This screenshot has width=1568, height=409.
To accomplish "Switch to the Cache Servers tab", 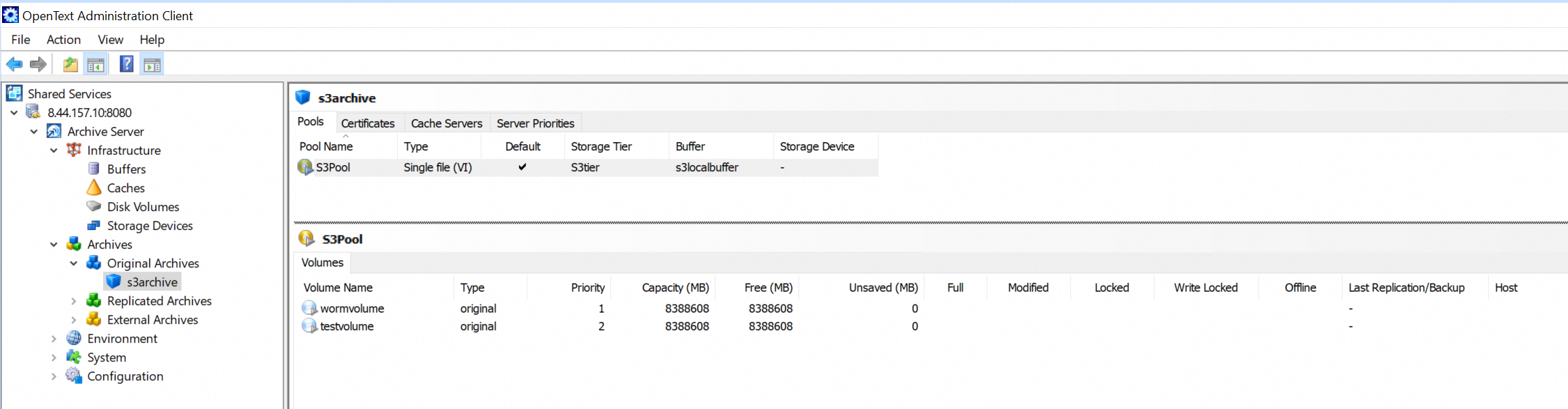I will [x=447, y=123].
